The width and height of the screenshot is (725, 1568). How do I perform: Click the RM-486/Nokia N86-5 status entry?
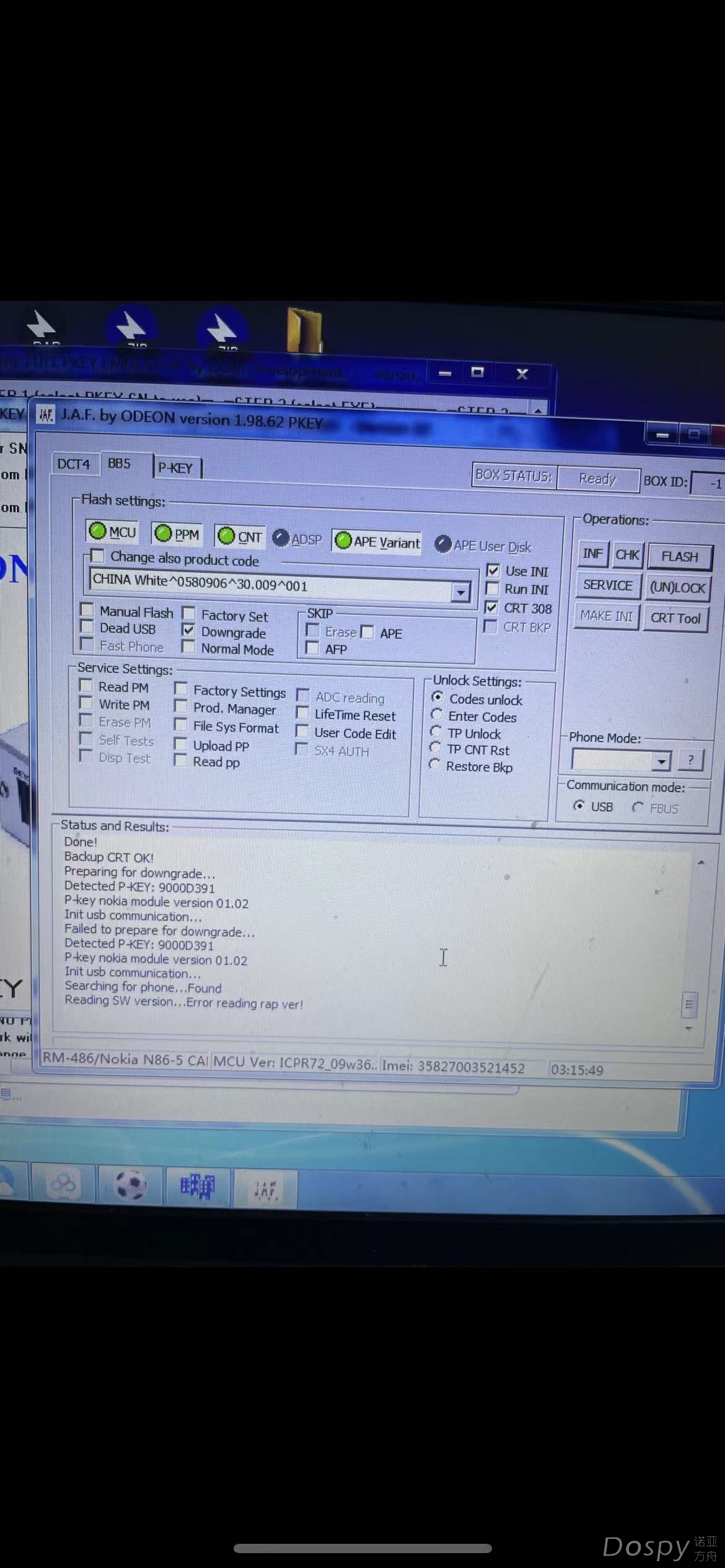point(125,1060)
